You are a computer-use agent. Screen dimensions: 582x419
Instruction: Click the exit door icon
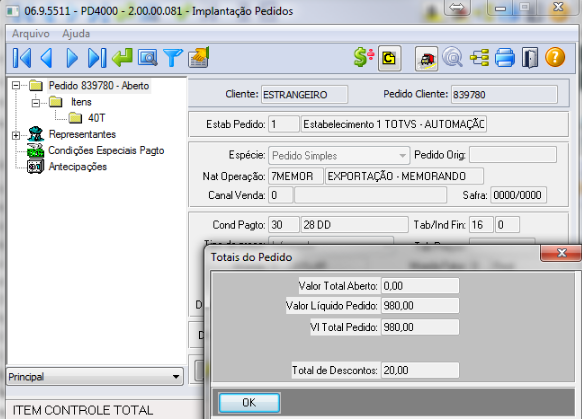pos(530,58)
